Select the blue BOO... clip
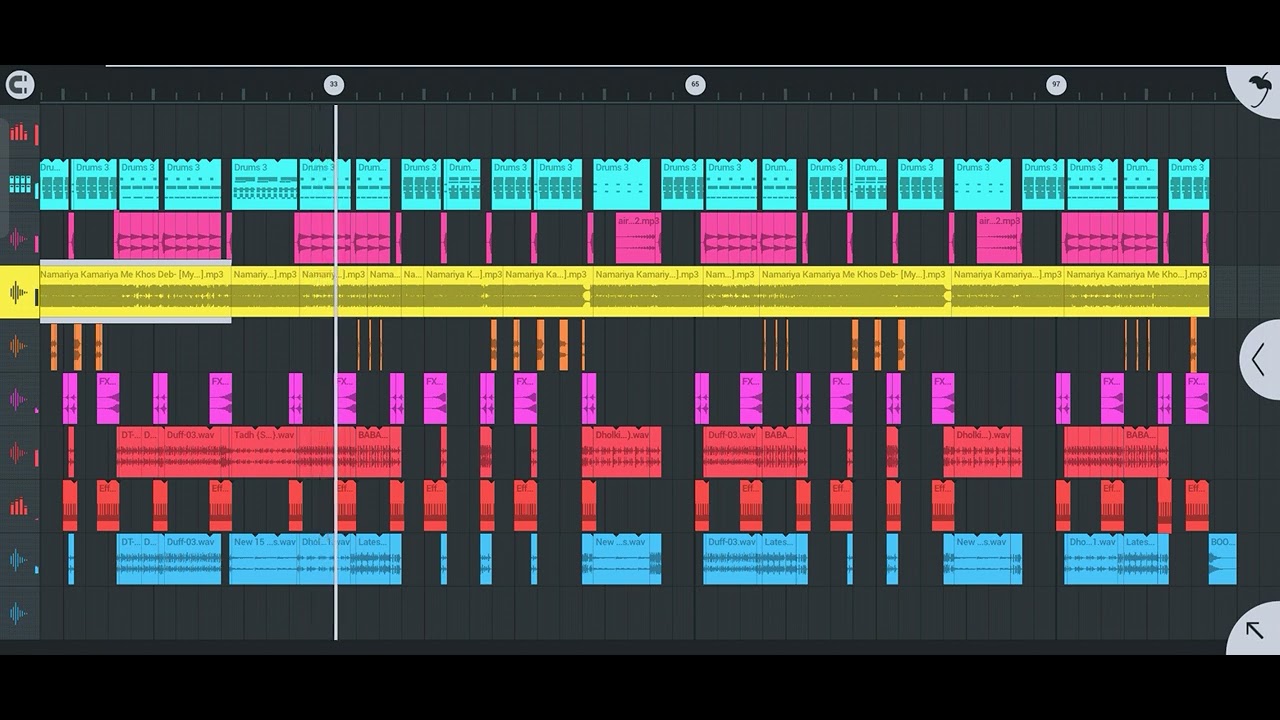The image size is (1280, 720). click(x=1222, y=559)
